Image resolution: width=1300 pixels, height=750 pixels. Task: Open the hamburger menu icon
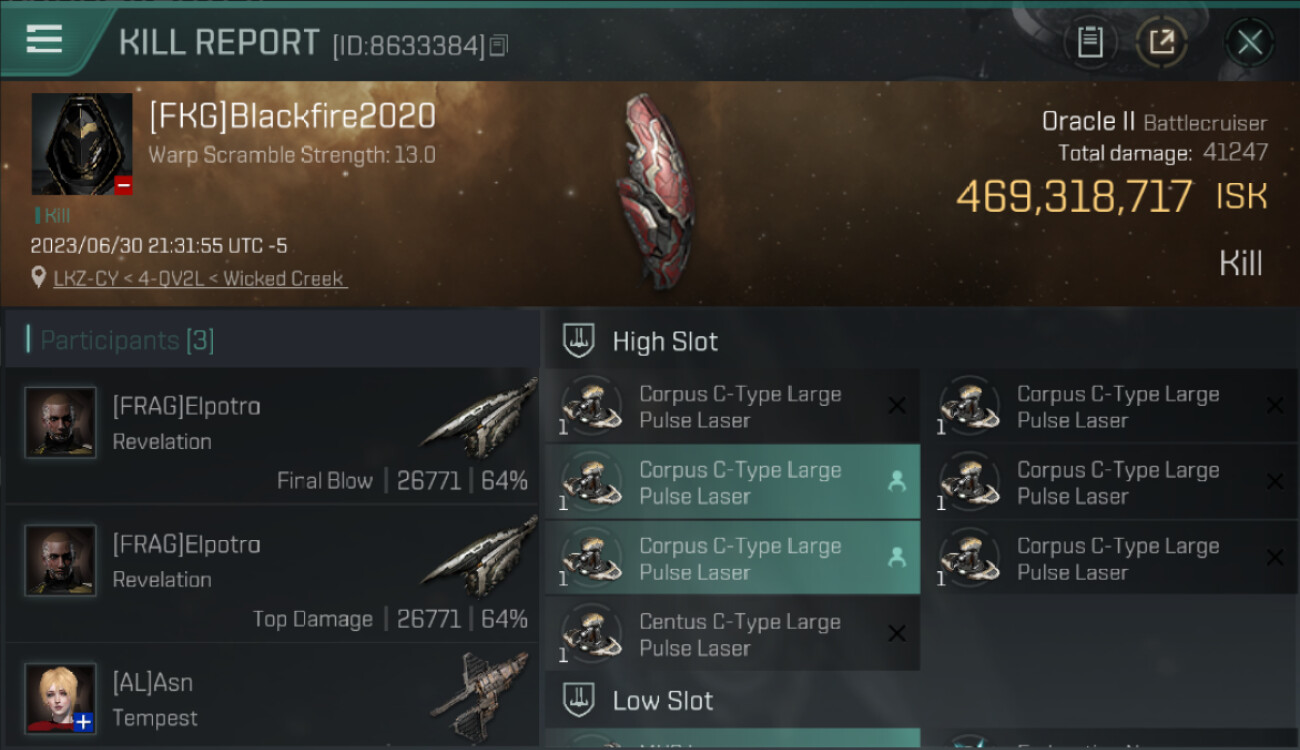click(44, 40)
